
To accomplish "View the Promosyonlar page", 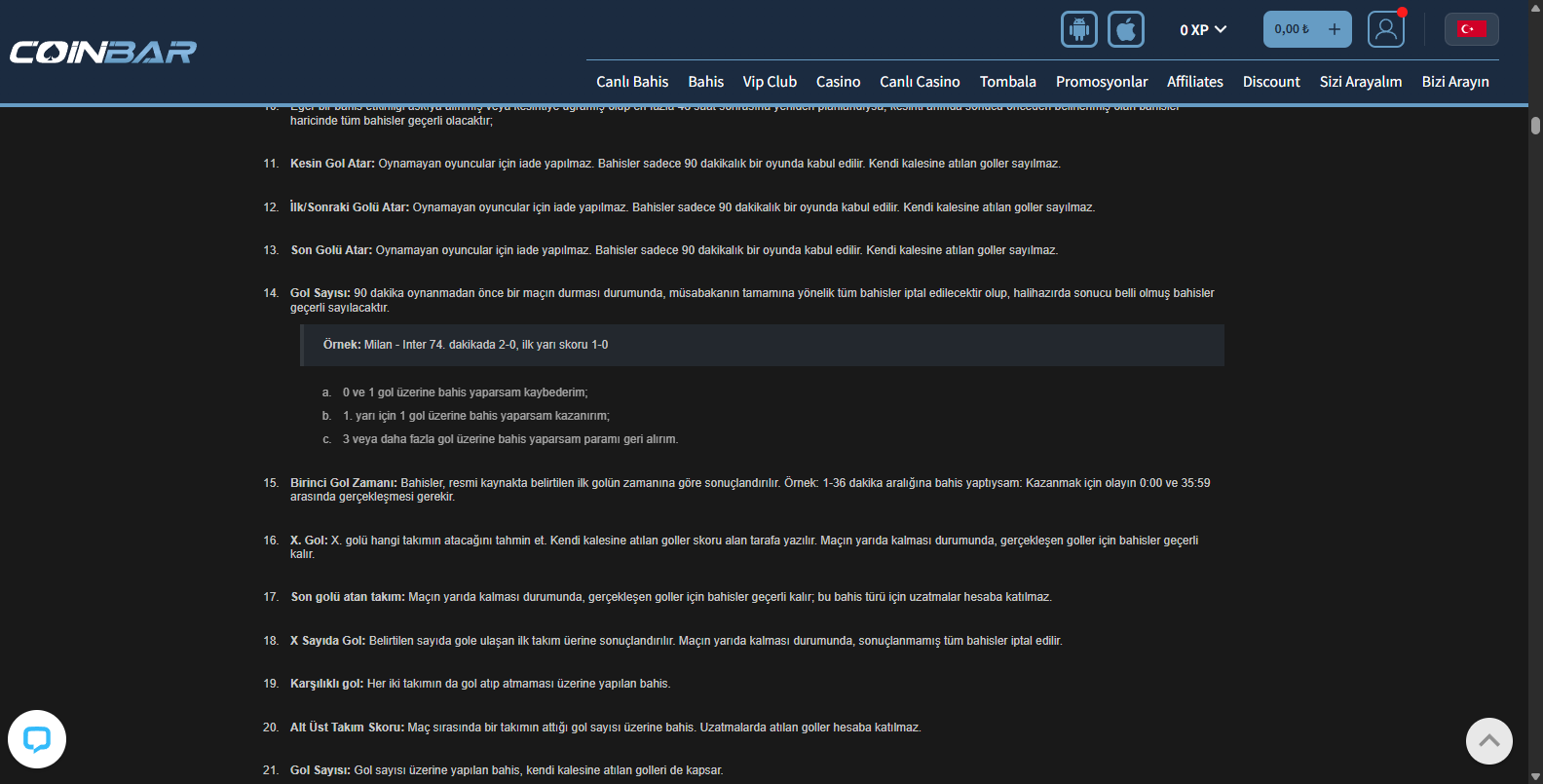I will (1102, 82).
